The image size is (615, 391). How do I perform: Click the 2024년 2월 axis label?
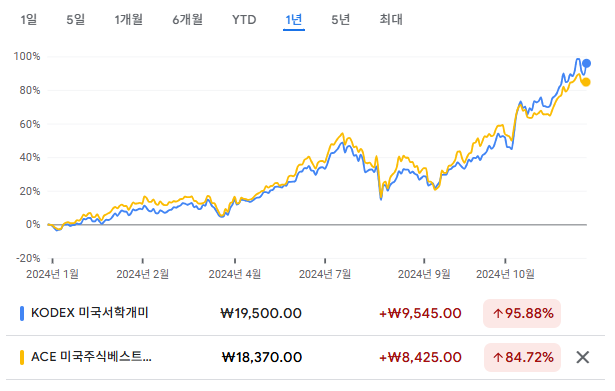(x=142, y=274)
